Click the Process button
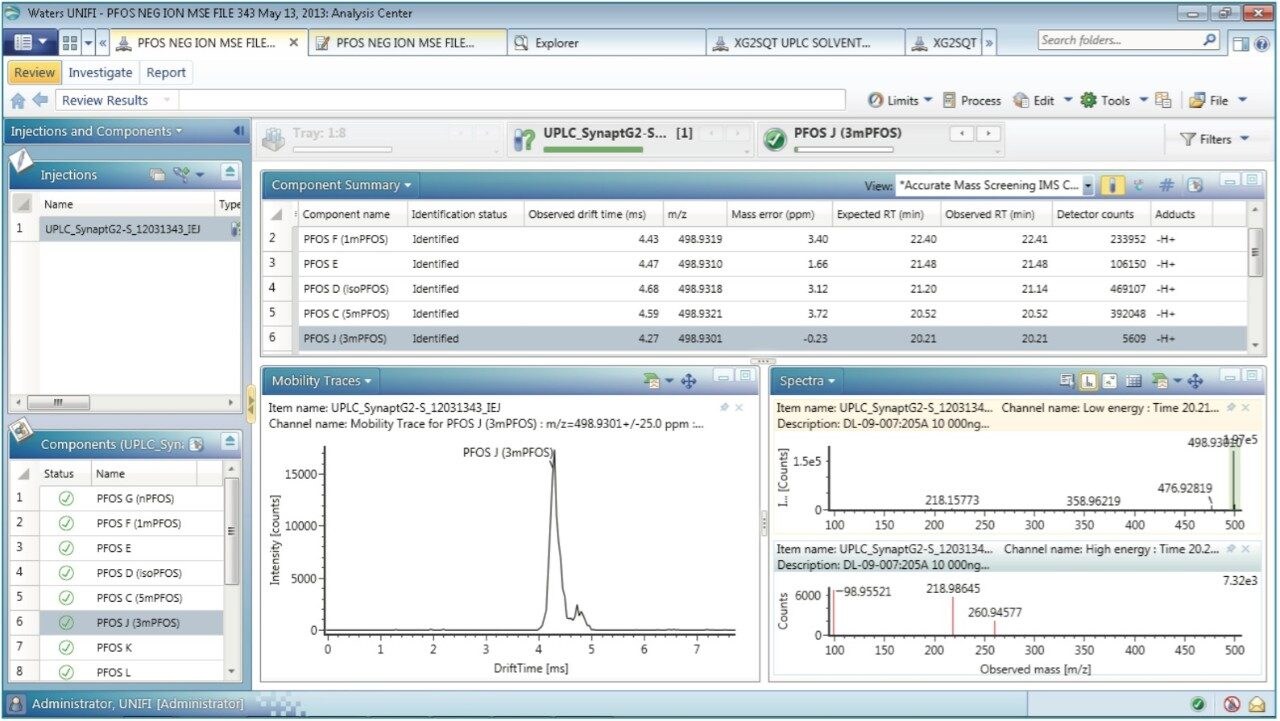This screenshot has width=1280, height=721. click(x=972, y=100)
